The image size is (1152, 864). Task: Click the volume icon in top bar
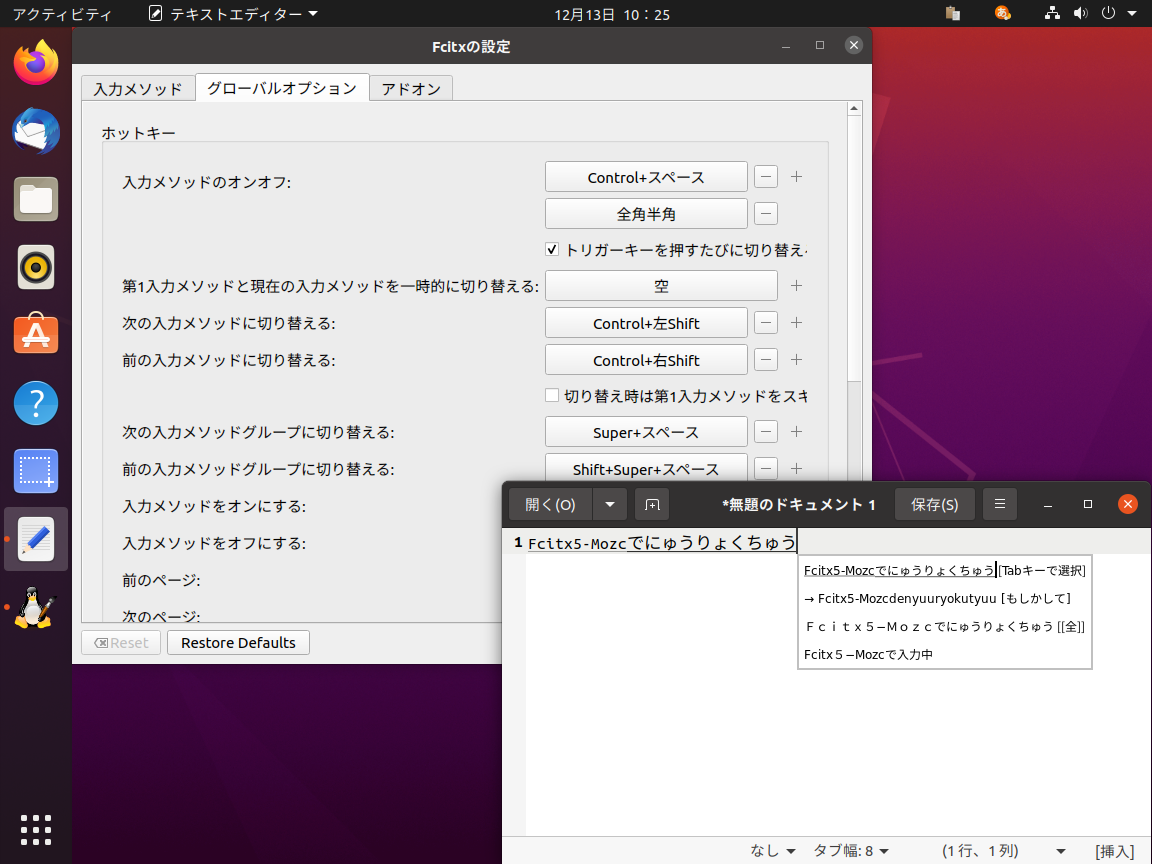(x=1080, y=13)
